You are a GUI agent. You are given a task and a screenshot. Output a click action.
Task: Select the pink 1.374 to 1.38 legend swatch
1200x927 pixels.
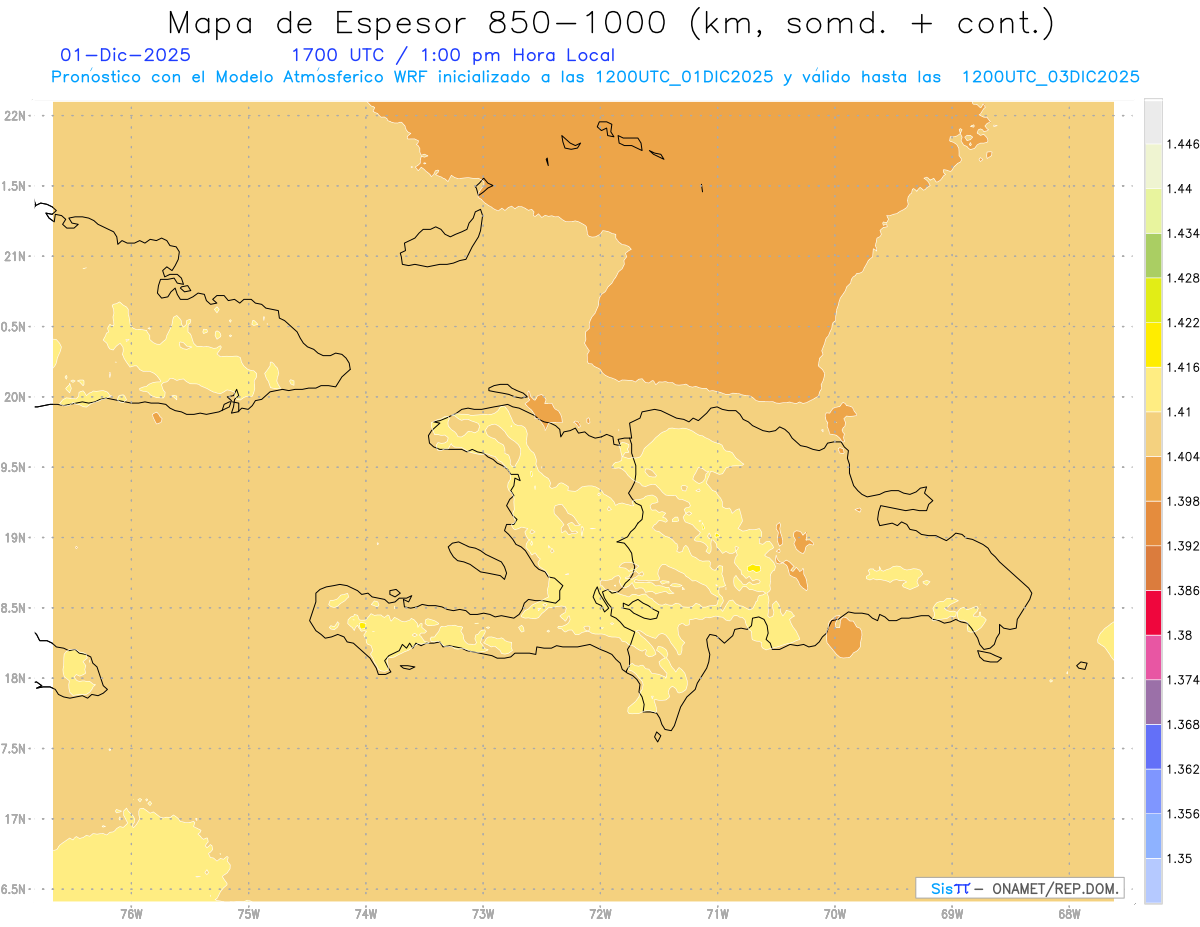pyautogui.click(x=1153, y=657)
